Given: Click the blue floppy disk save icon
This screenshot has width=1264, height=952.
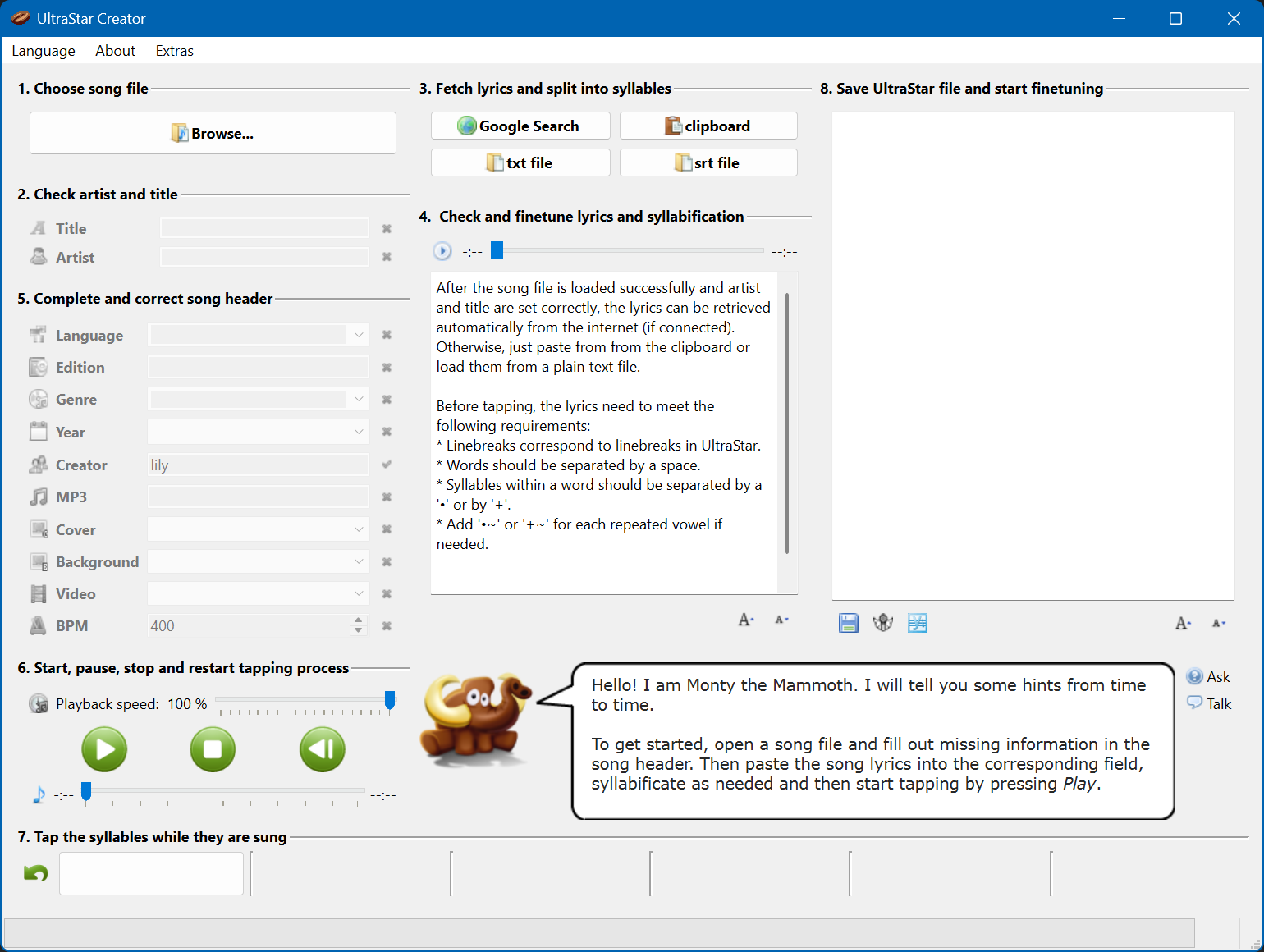Looking at the screenshot, I should (x=848, y=623).
